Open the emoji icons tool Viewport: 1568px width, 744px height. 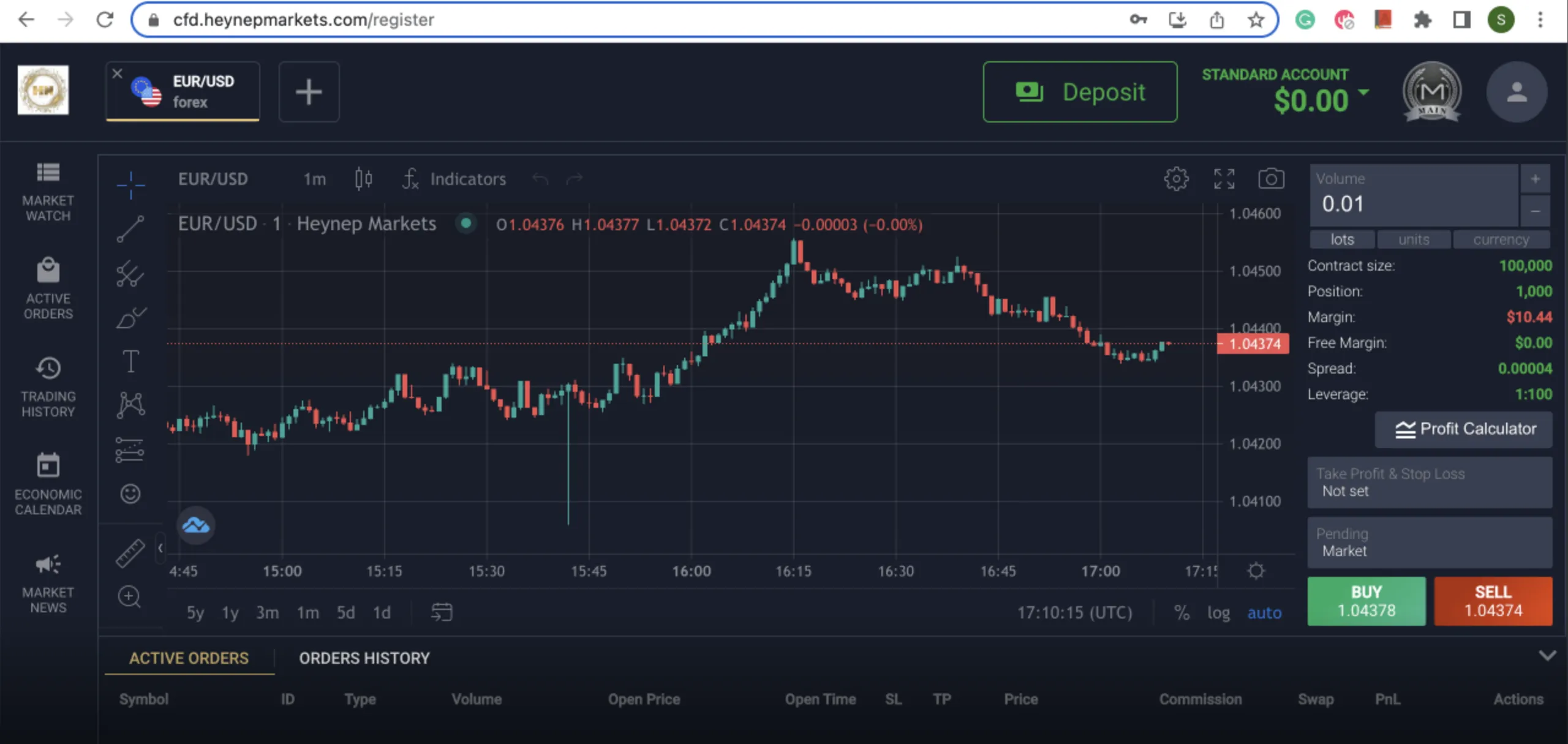(130, 494)
